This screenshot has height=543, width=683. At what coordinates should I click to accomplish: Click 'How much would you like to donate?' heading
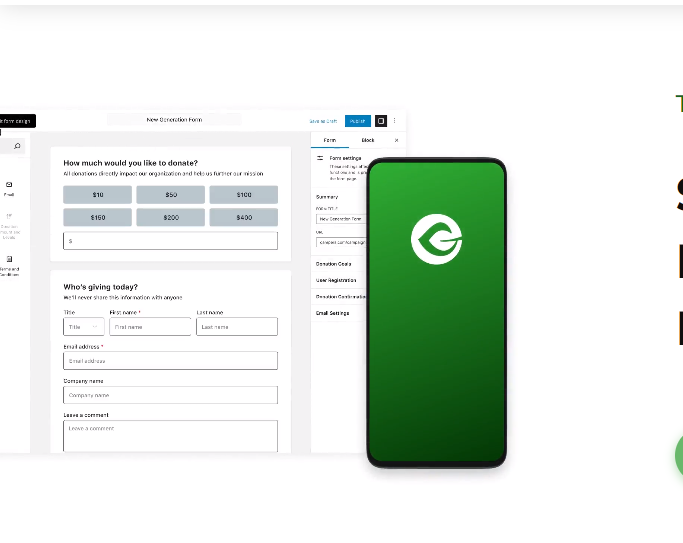coord(130,163)
